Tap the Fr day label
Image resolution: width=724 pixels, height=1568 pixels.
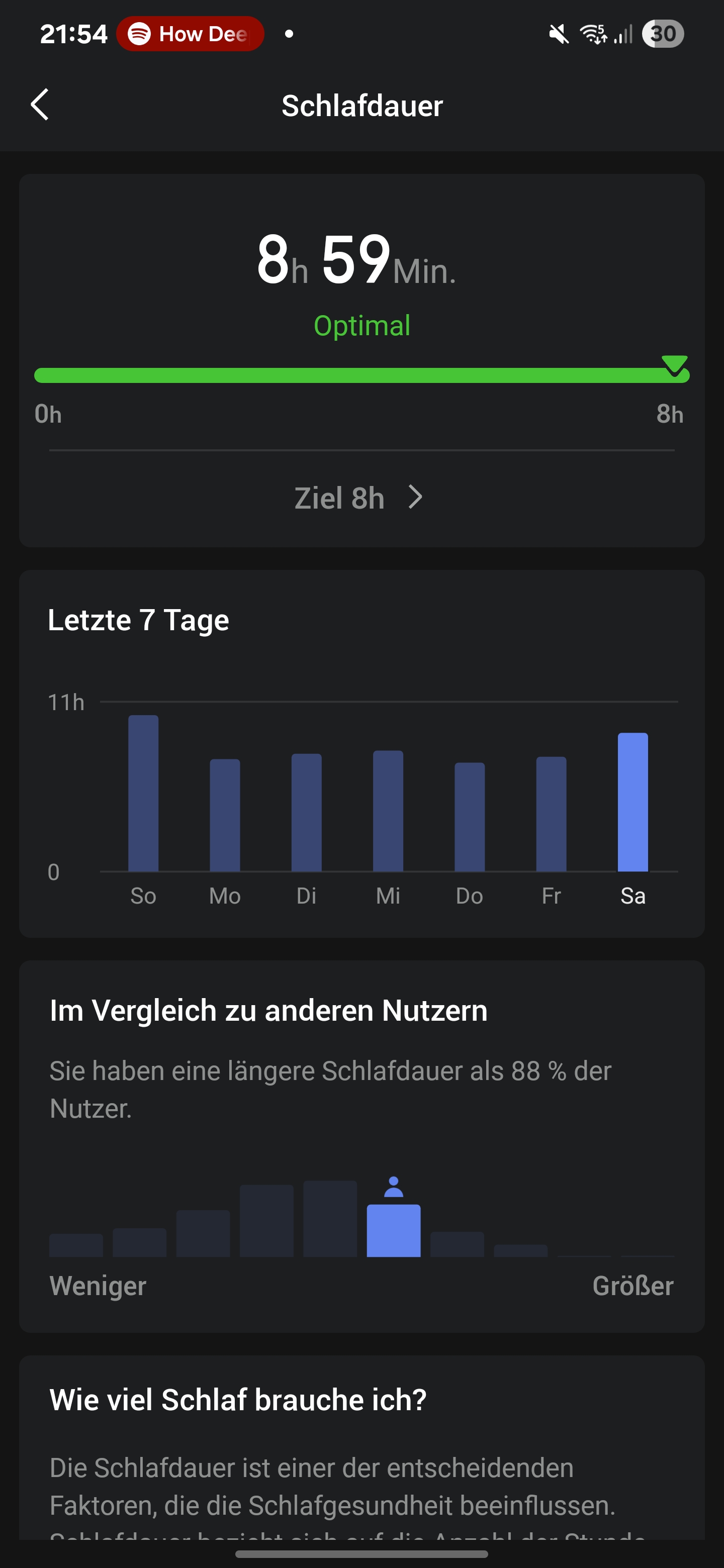[551, 896]
